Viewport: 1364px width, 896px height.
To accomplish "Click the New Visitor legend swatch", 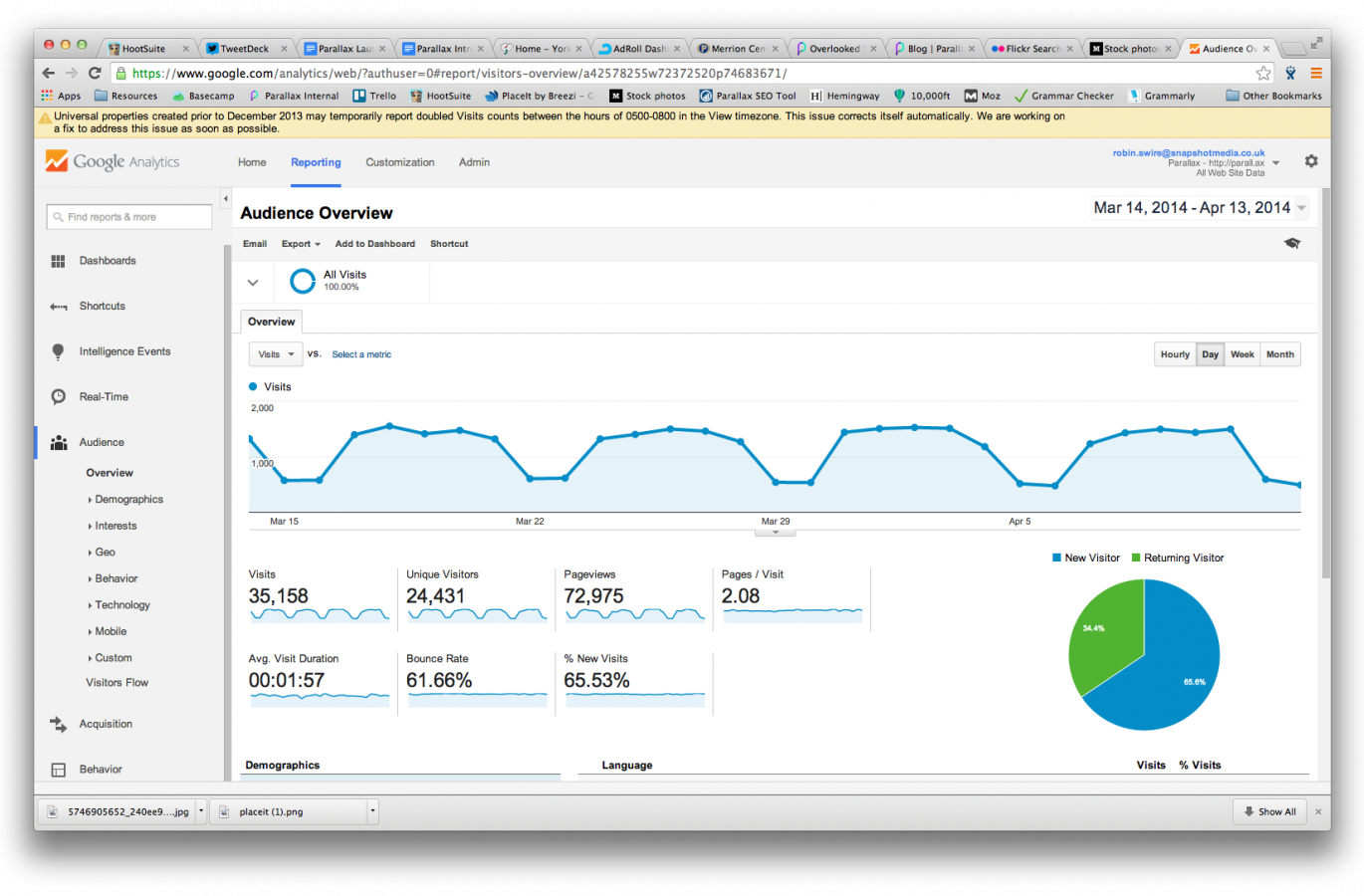I will click(x=1056, y=559).
